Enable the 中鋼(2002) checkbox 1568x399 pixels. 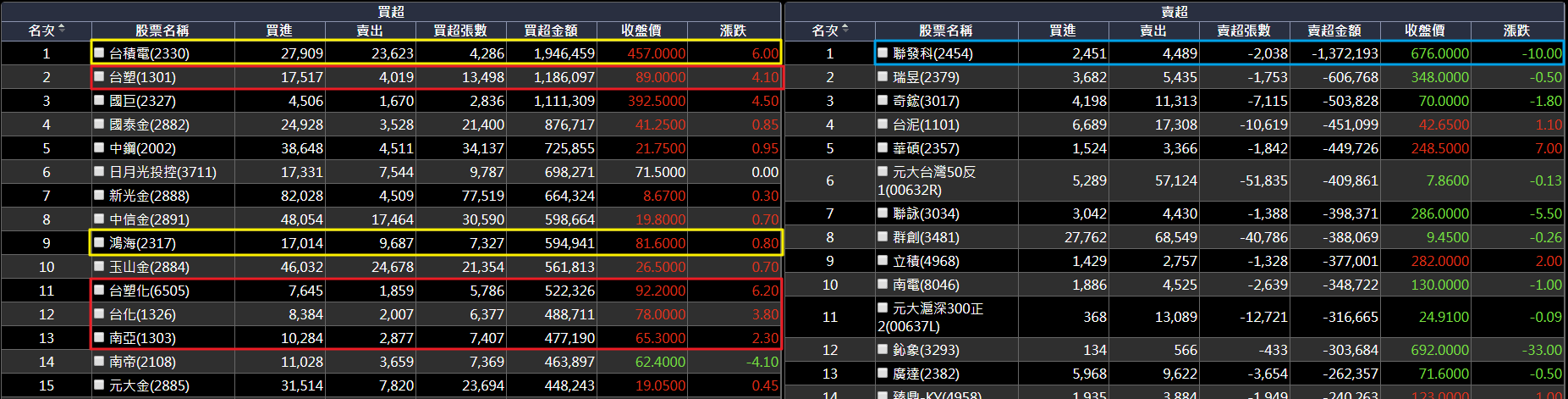point(99,147)
